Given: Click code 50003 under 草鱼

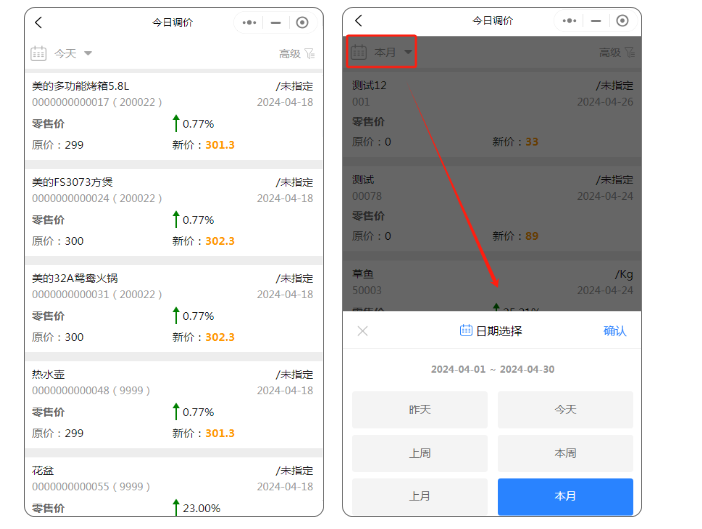Looking at the screenshot, I should pos(367,290).
